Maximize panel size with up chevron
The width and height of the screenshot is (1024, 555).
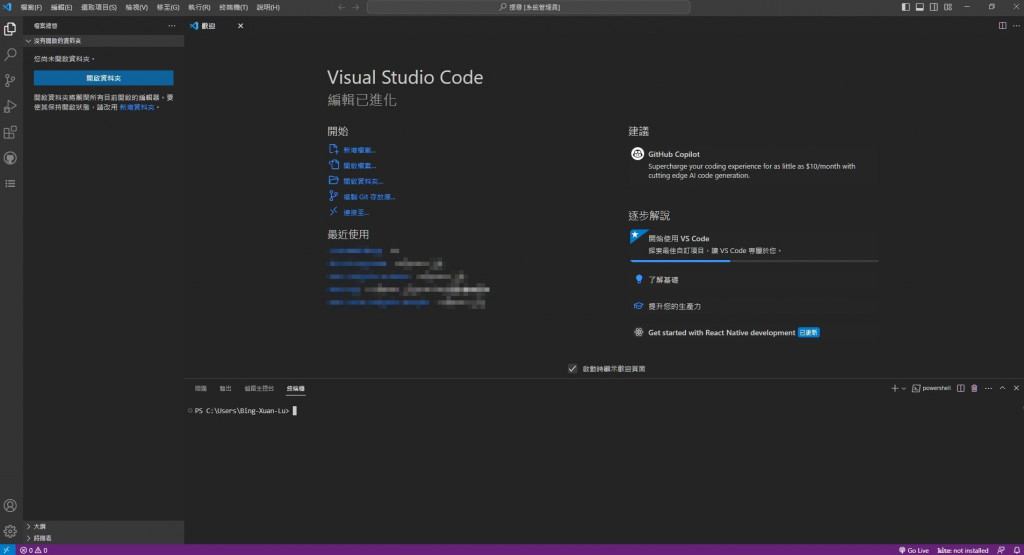point(1002,388)
